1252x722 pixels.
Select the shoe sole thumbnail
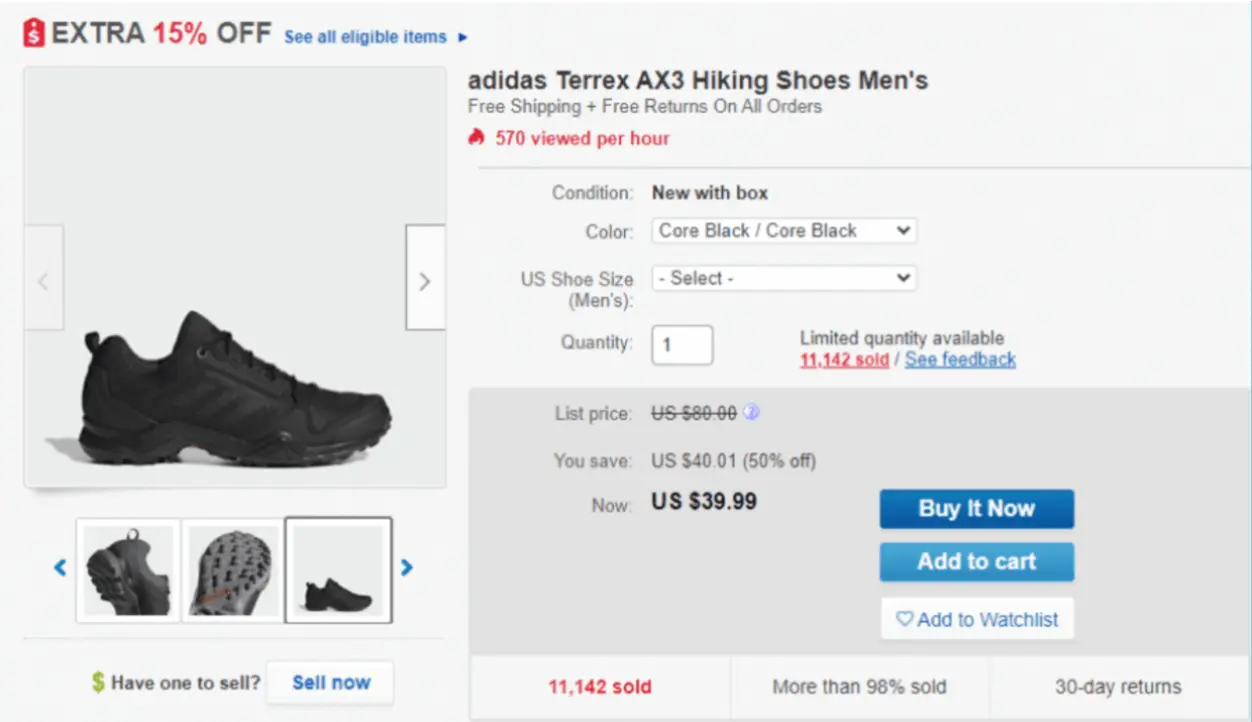coord(232,570)
